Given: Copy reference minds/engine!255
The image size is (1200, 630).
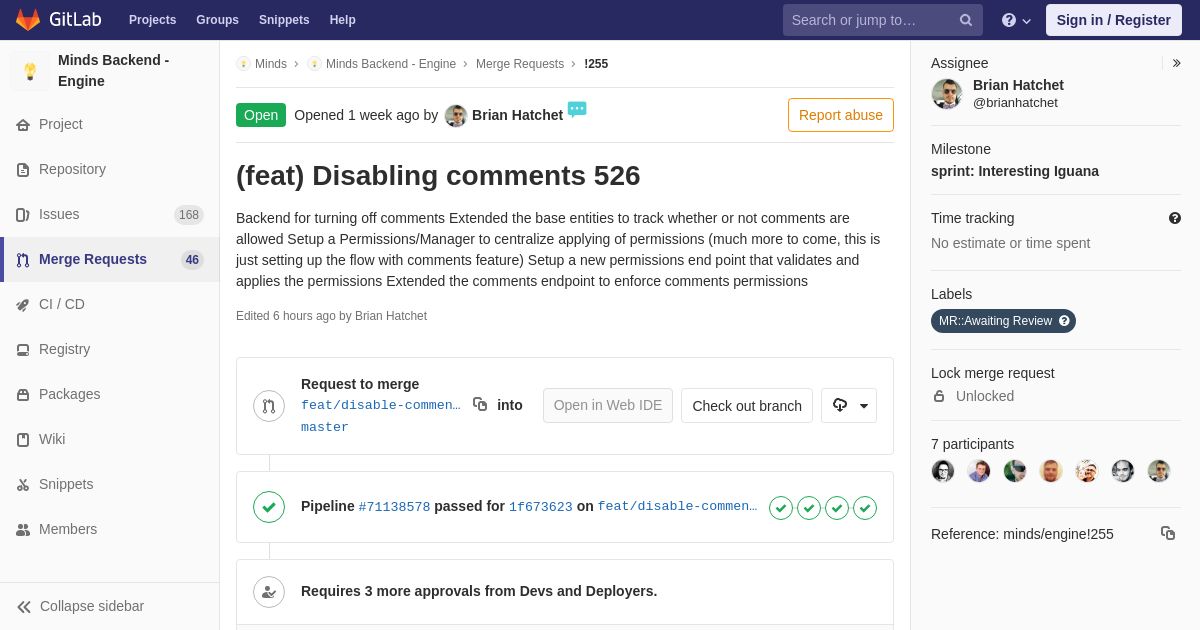Looking at the screenshot, I should click(1168, 533).
